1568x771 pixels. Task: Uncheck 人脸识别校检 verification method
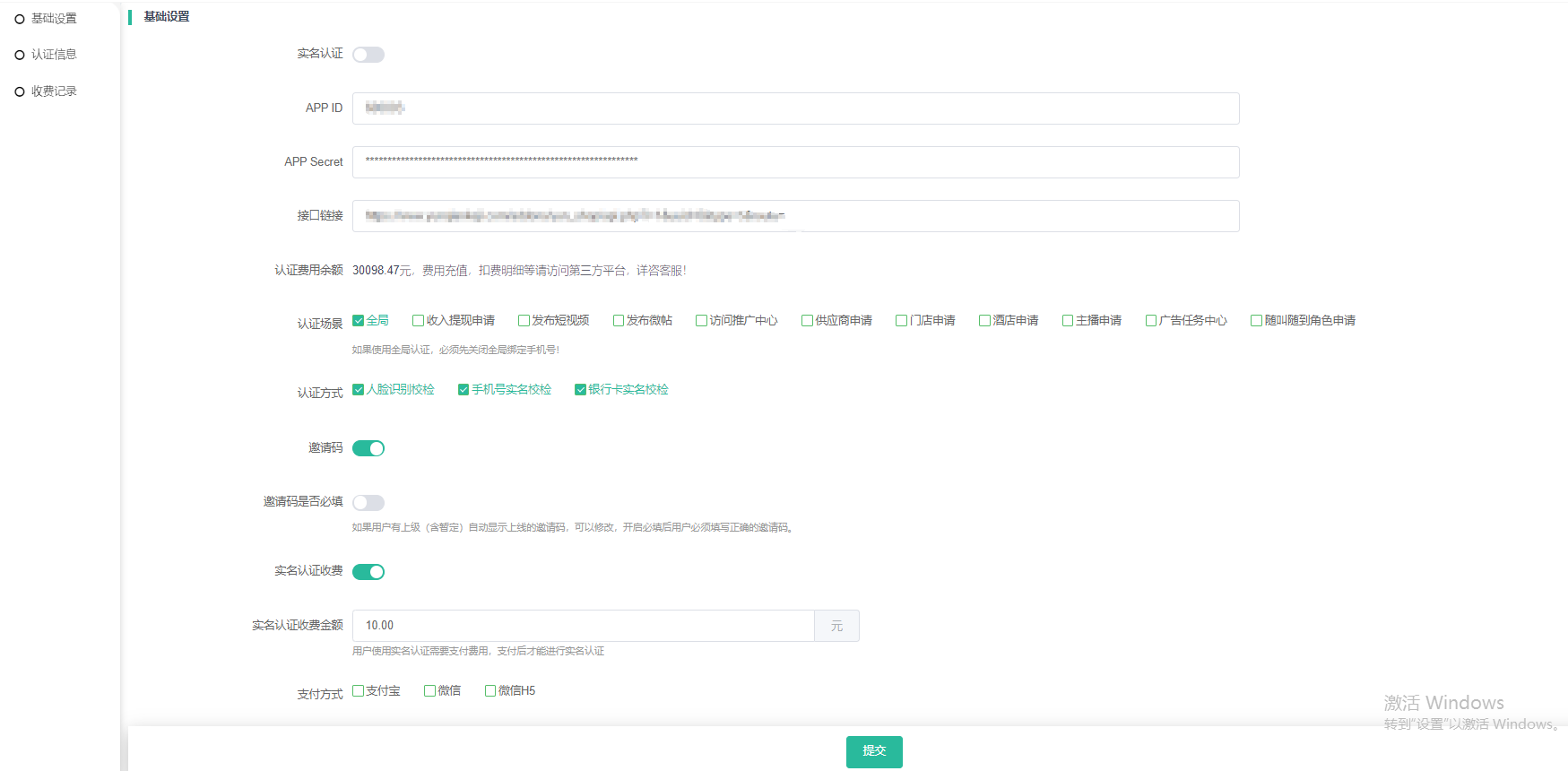pyautogui.click(x=359, y=390)
